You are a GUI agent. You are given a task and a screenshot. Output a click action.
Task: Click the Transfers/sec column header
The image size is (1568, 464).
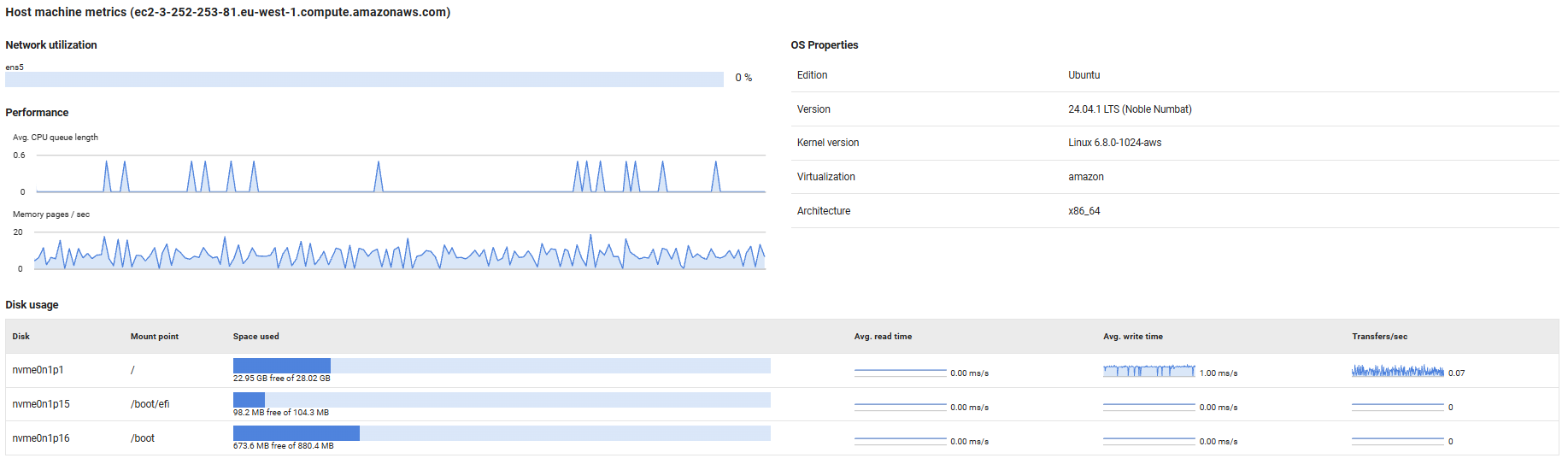pos(1379,337)
